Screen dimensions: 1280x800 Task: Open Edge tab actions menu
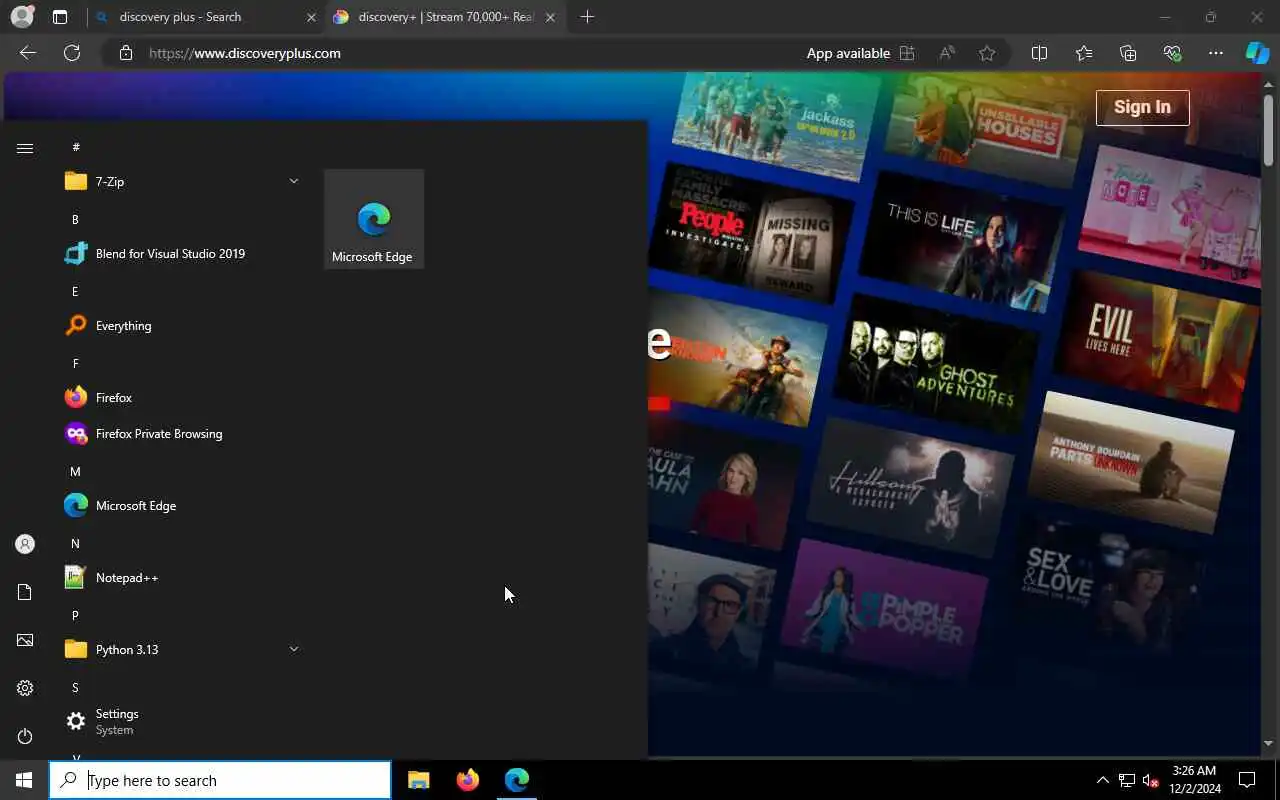click(x=60, y=17)
